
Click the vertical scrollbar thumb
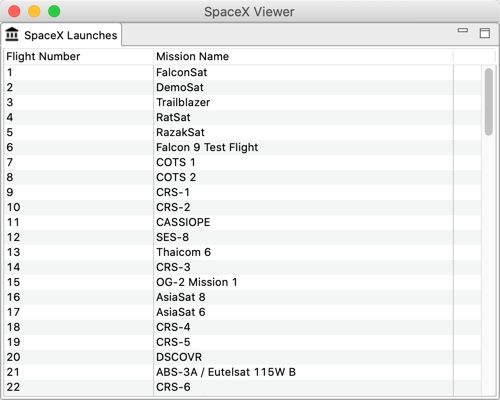click(489, 102)
